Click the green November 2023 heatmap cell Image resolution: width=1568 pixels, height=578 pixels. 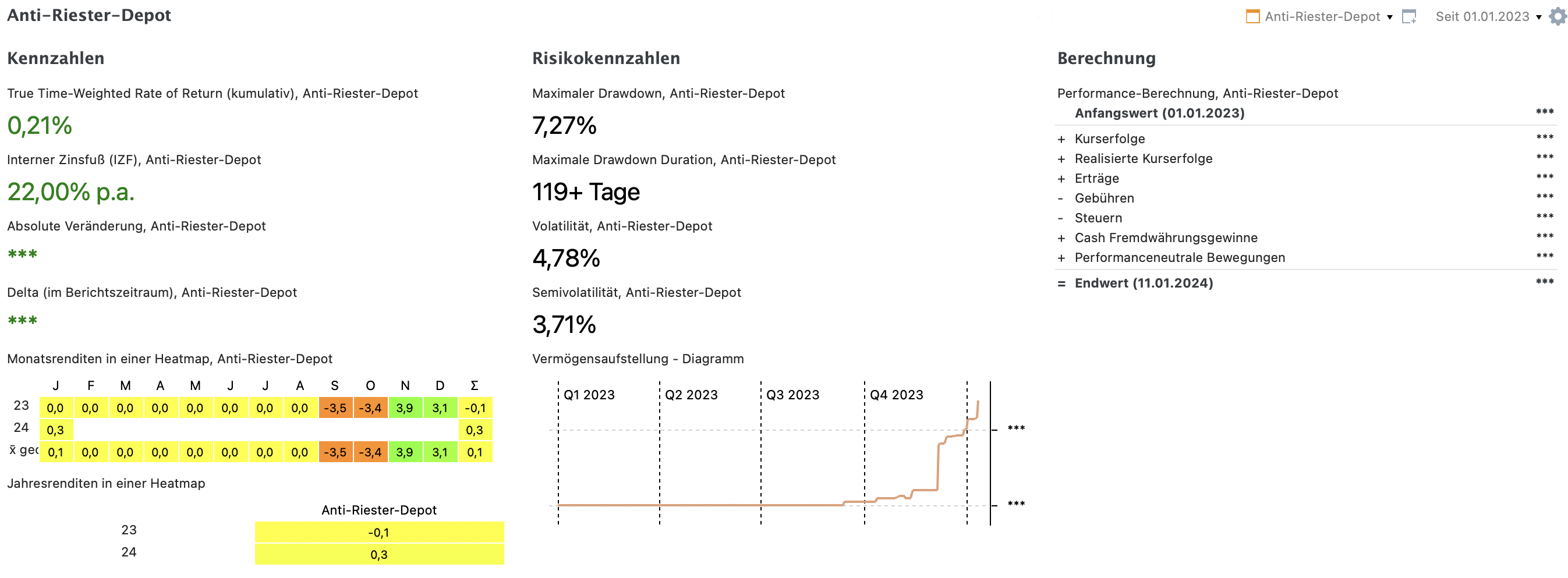tap(405, 408)
